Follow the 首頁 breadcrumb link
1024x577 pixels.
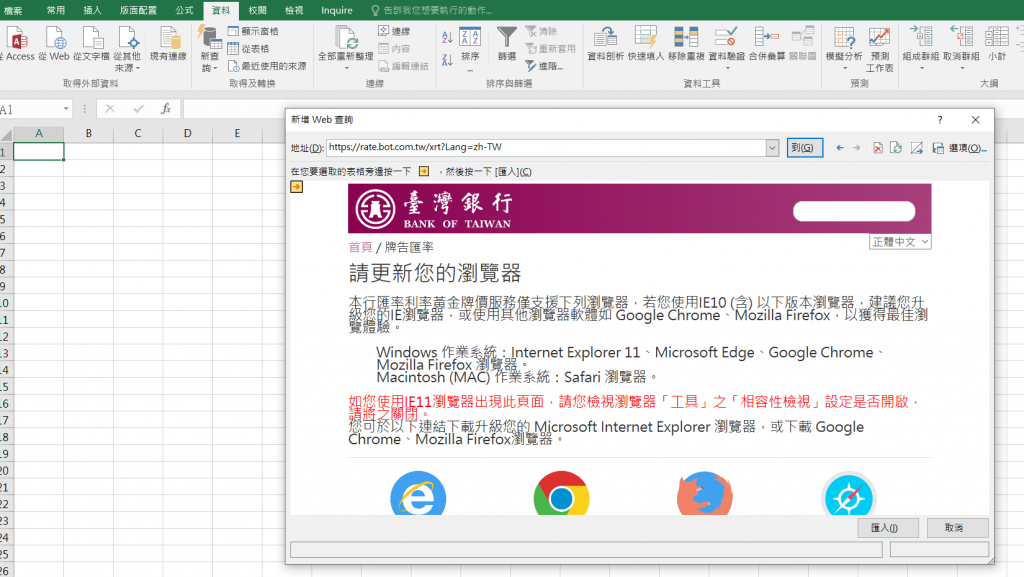coord(360,247)
